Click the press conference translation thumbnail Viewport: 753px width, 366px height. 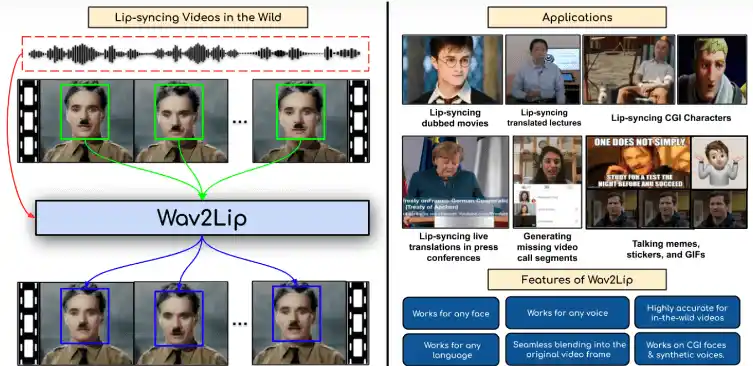pyautogui.click(x=455, y=182)
